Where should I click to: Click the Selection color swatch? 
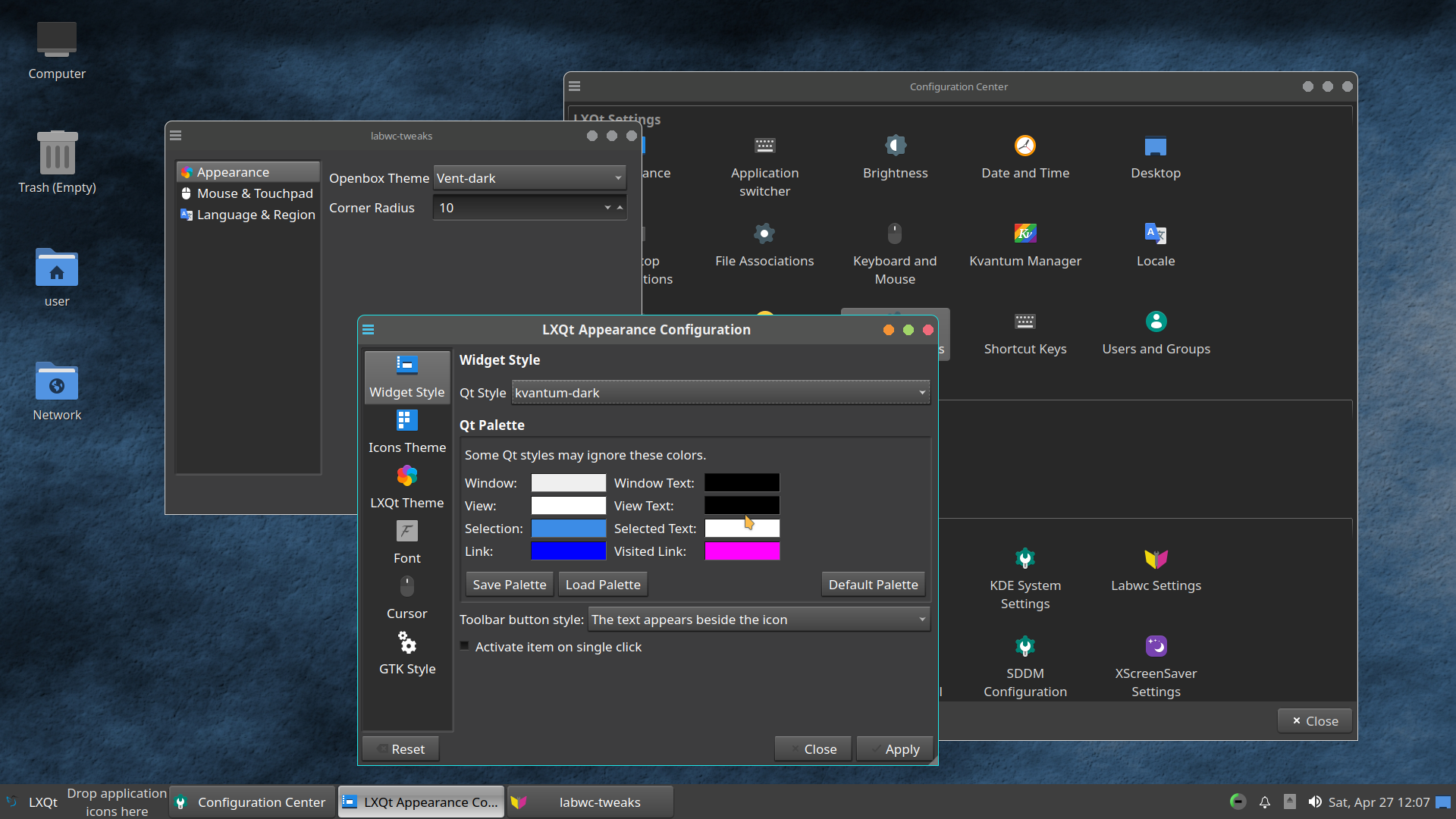pyautogui.click(x=568, y=529)
